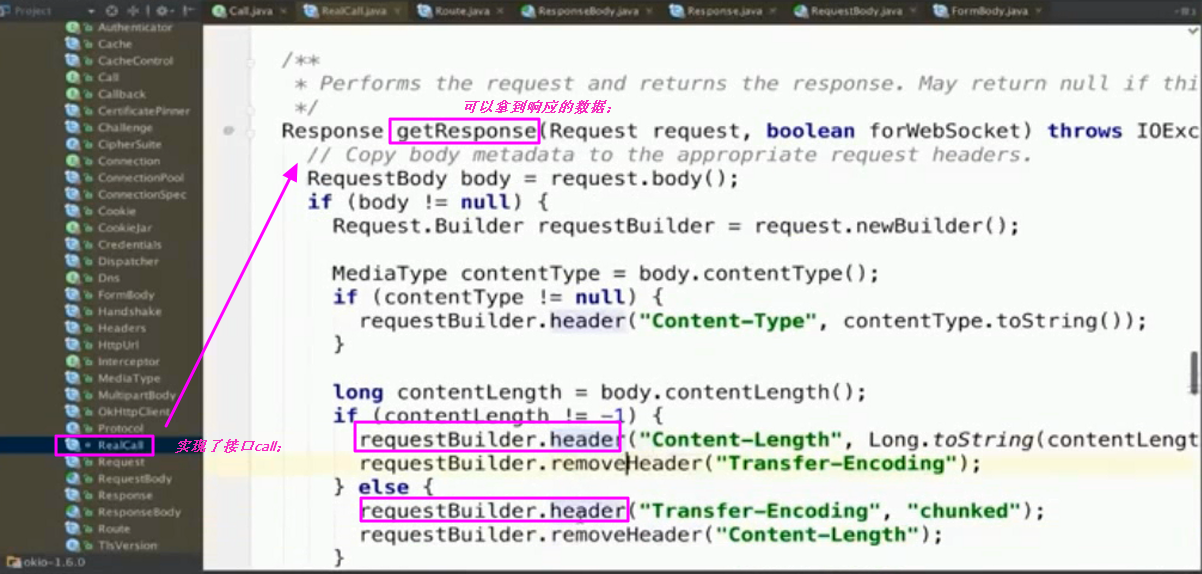
Task: Select RealCall in the project tree
Action: pos(120,445)
